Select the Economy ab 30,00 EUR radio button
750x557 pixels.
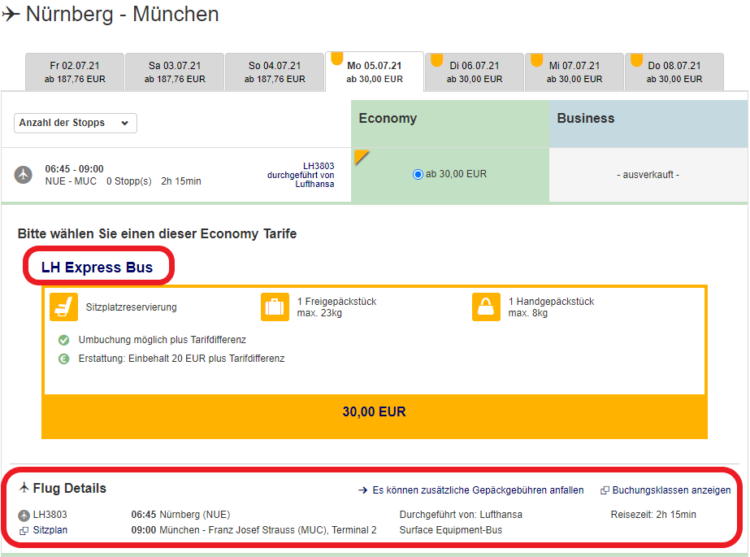click(418, 175)
